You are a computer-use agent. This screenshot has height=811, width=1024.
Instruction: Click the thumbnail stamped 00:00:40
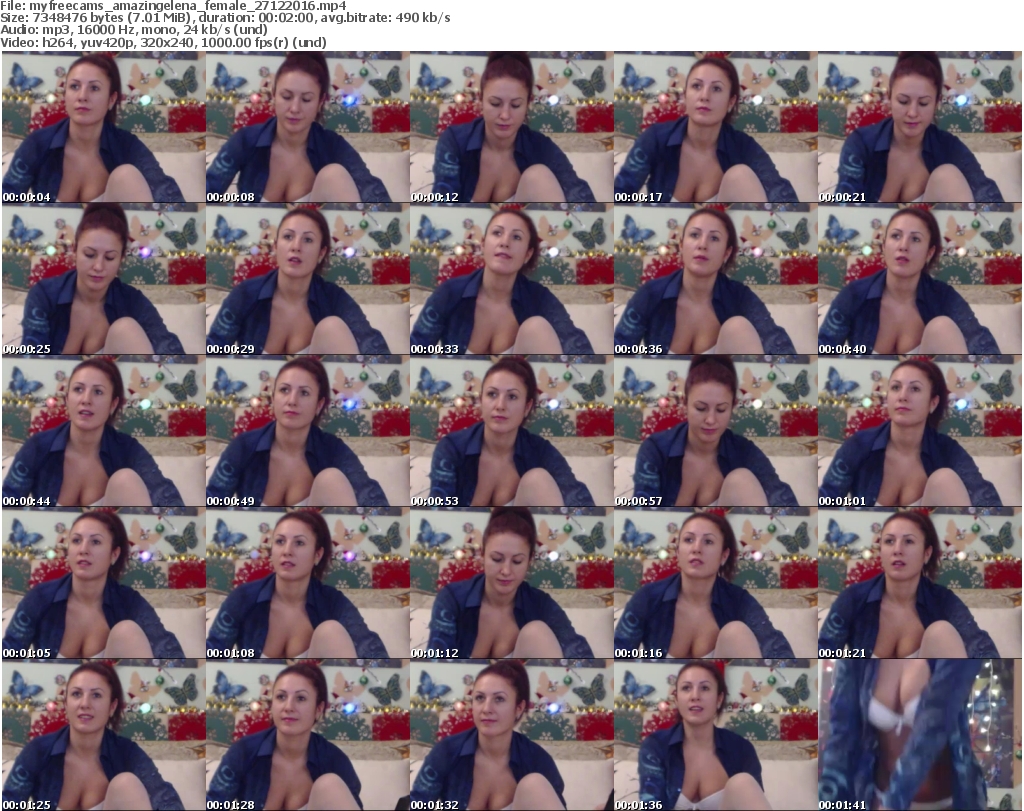(919, 280)
